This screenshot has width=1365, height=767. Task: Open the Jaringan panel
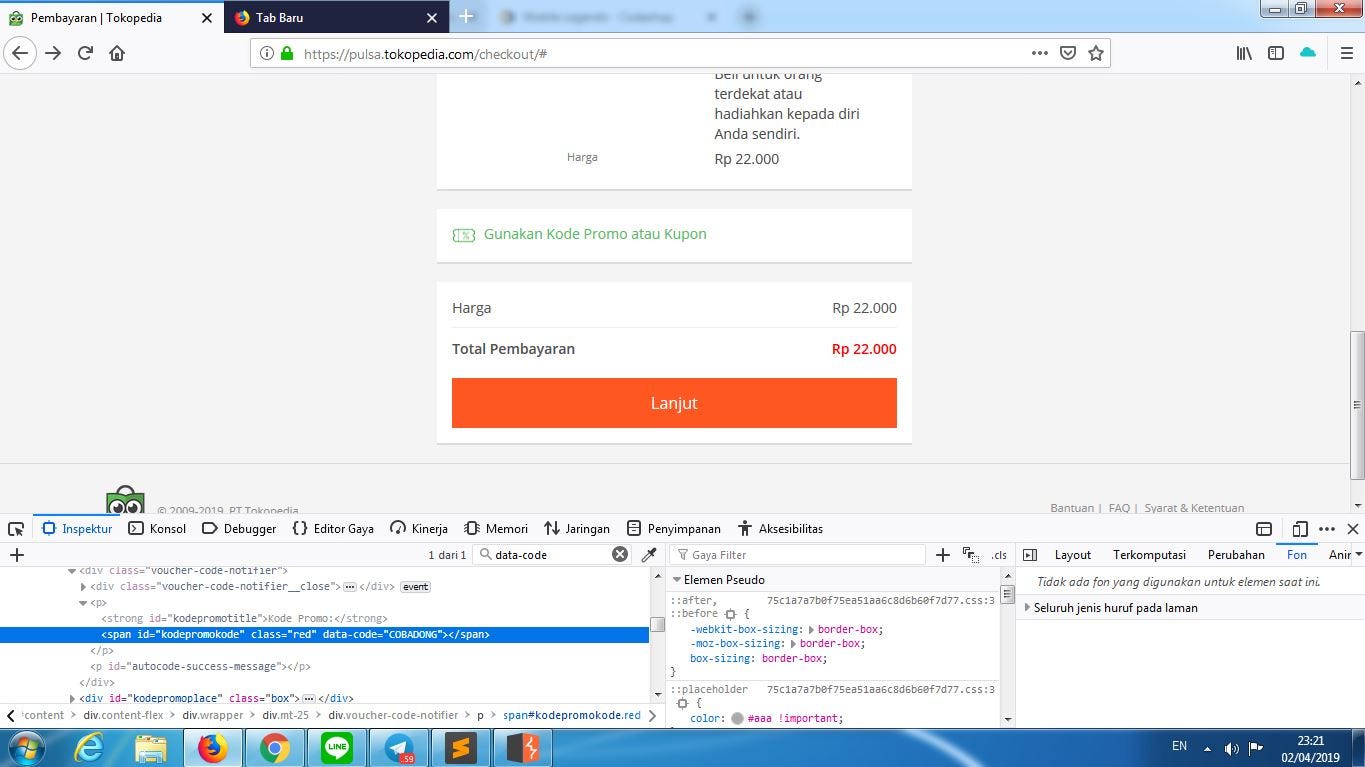click(577, 529)
